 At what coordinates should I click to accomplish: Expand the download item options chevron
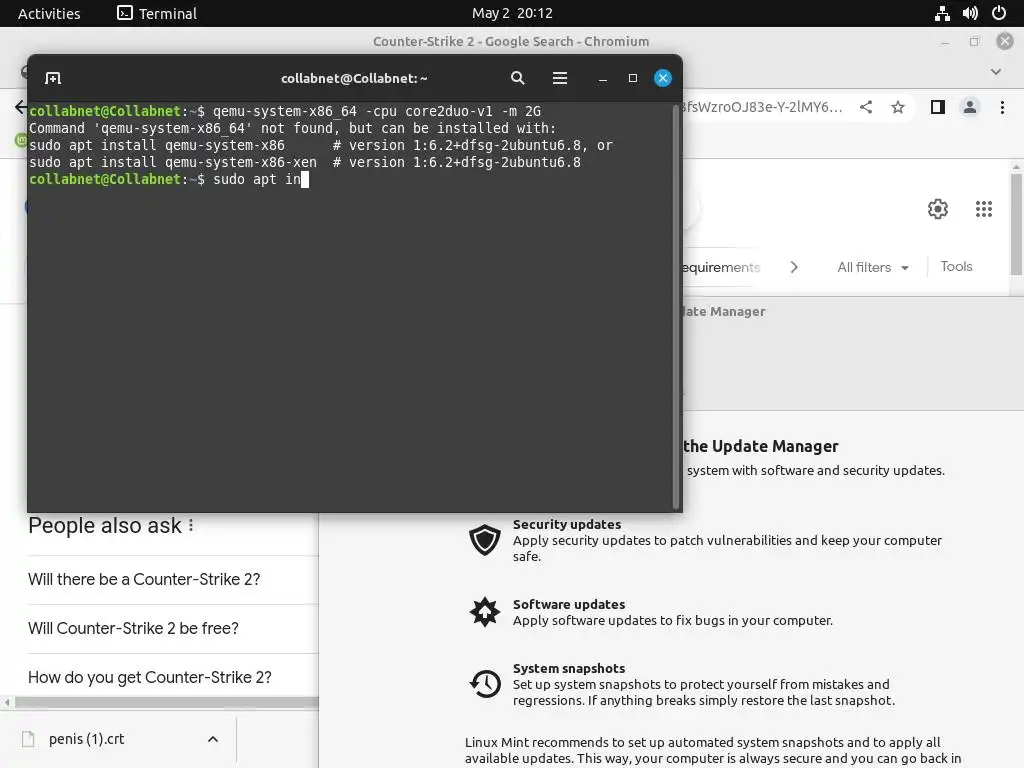[212, 739]
